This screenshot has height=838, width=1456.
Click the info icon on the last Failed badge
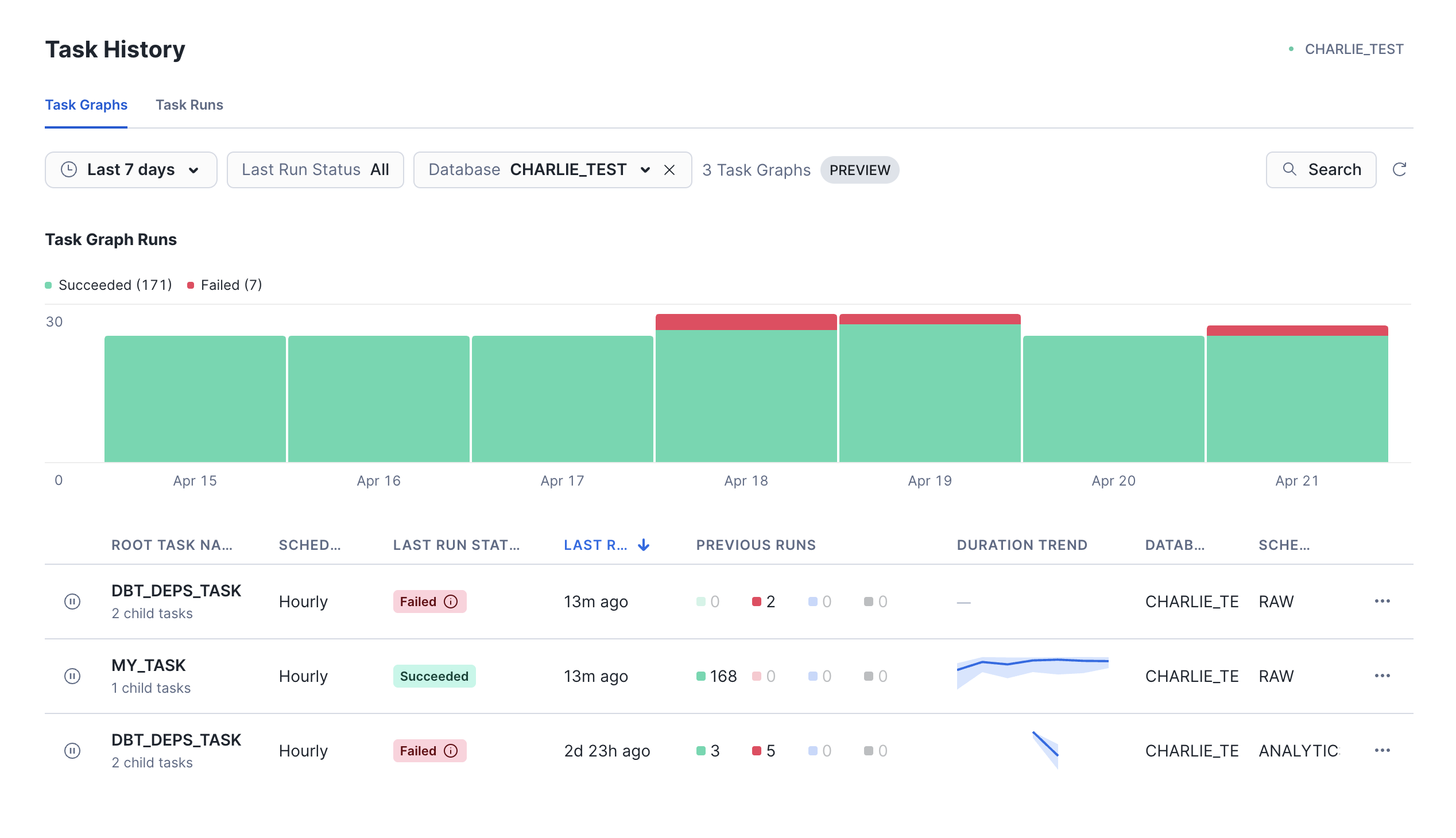pos(451,751)
